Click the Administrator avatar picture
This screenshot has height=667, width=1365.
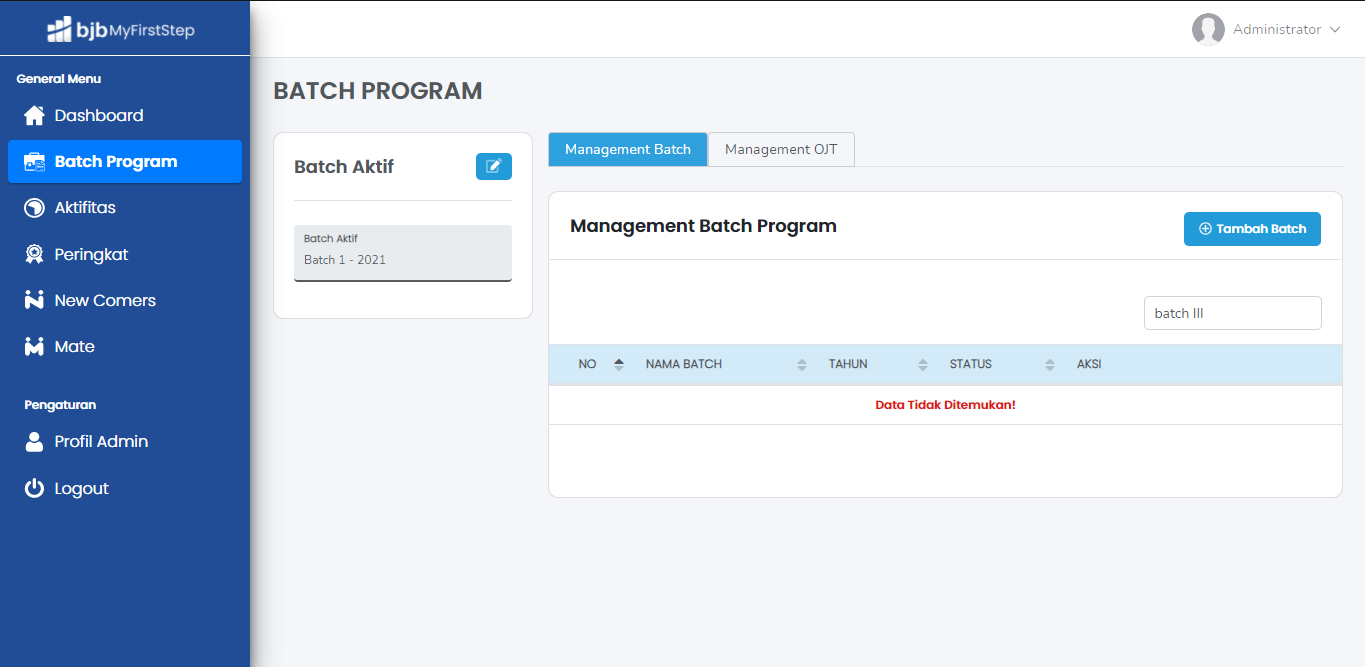pyautogui.click(x=1208, y=30)
